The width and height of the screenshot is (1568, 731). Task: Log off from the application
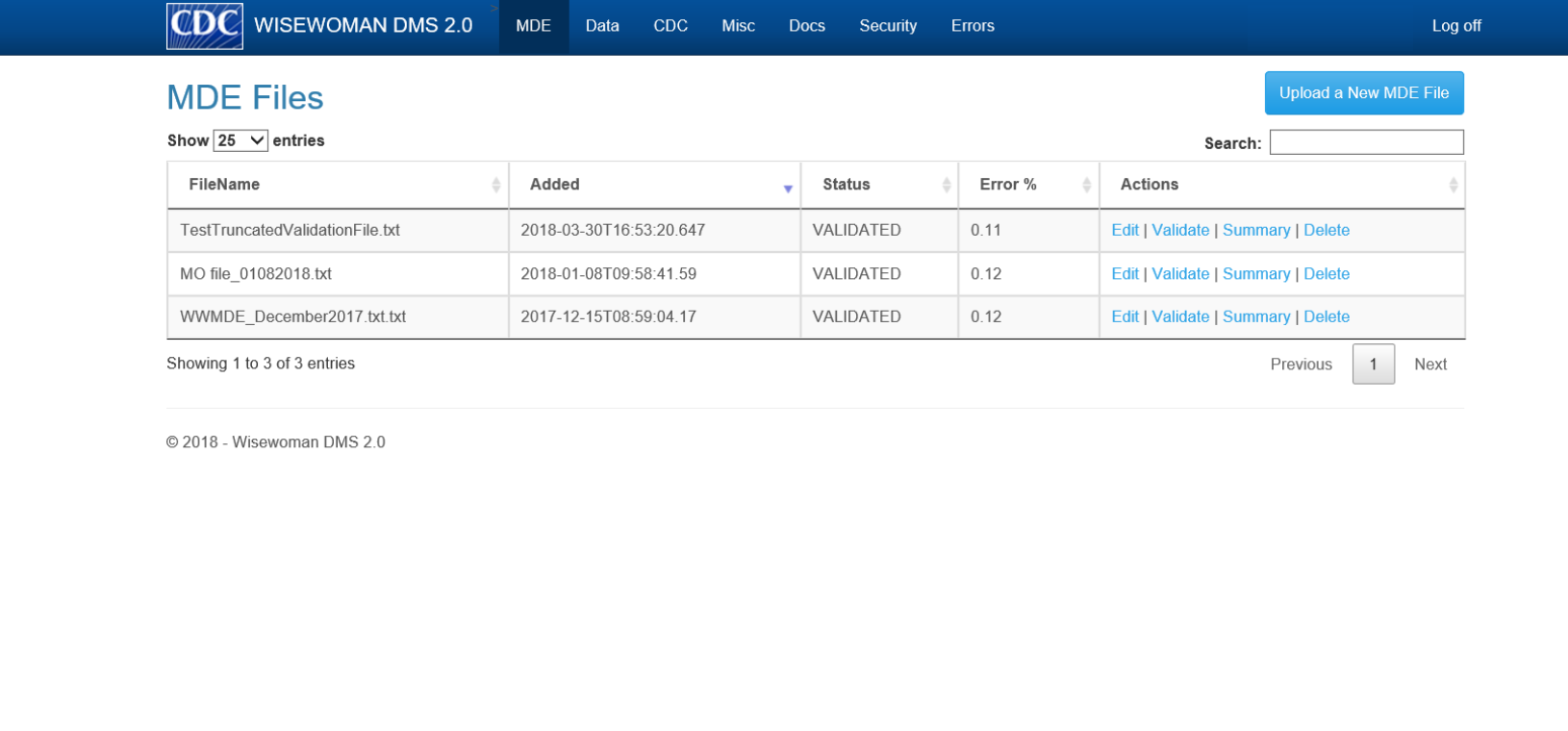click(1455, 26)
